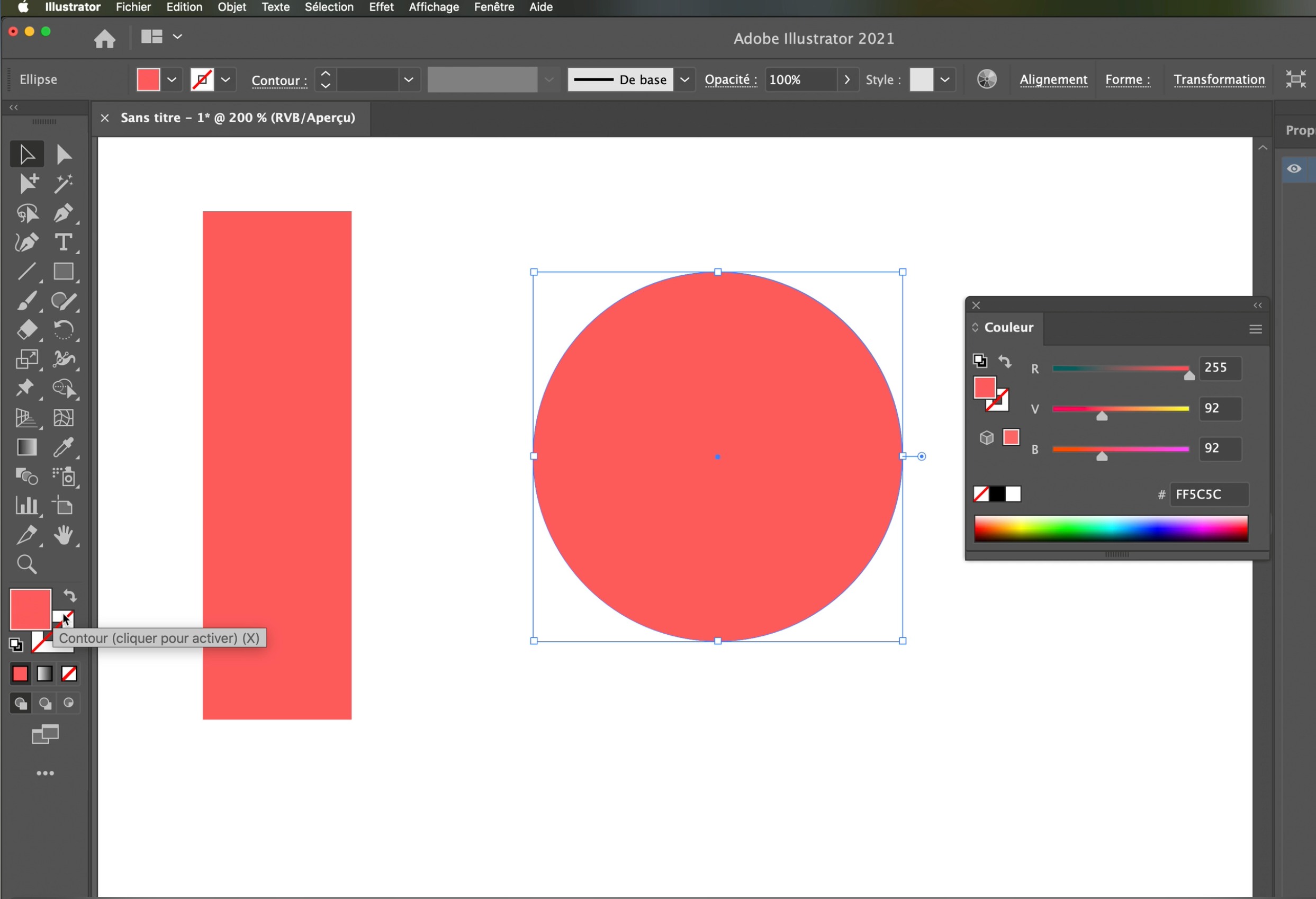This screenshot has width=1316, height=899.
Task: Open the Effet menu
Action: pyautogui.click(x=381, y=7)
